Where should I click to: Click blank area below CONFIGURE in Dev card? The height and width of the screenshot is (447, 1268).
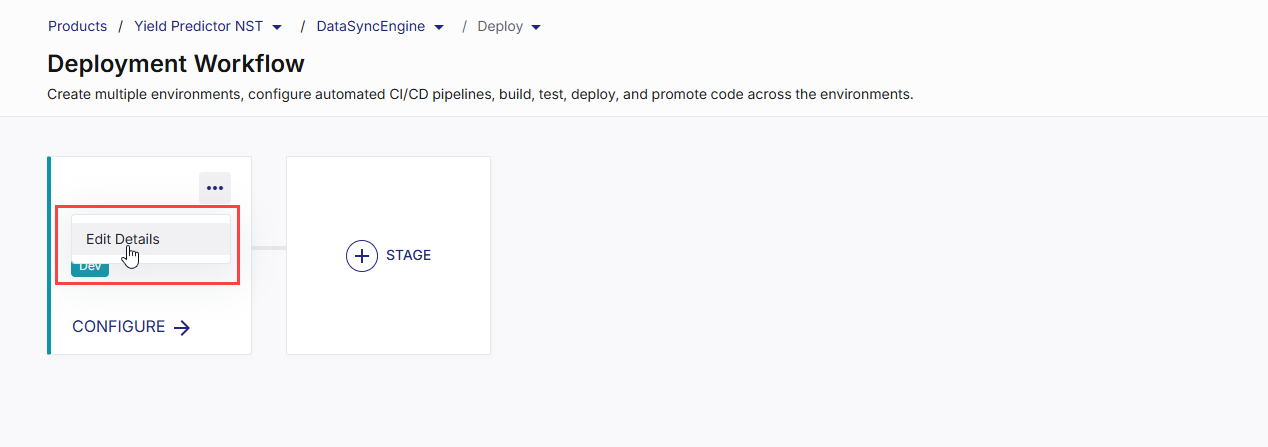[x=150, y=345]
